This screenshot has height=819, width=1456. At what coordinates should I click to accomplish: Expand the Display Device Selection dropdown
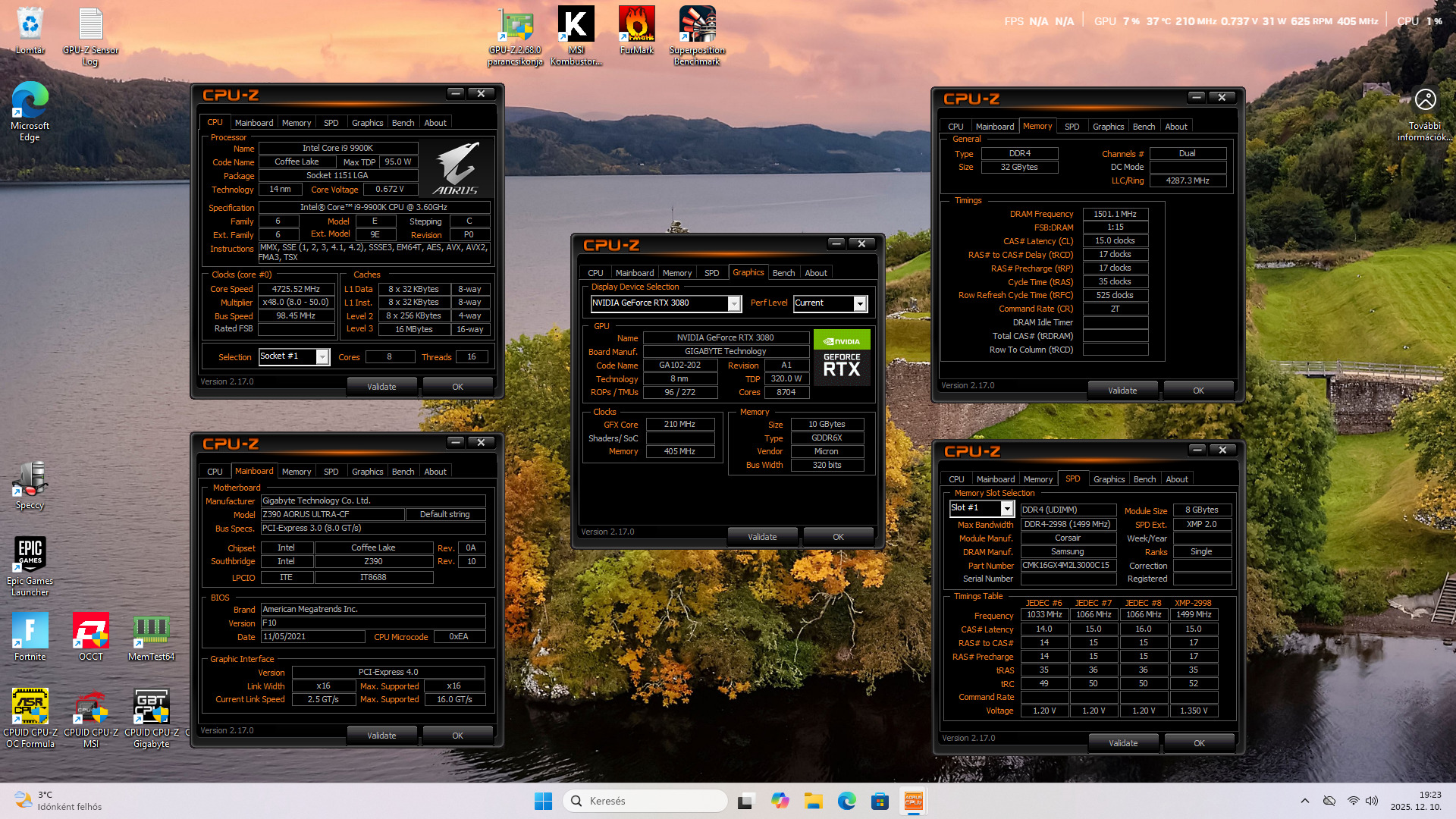734,303
